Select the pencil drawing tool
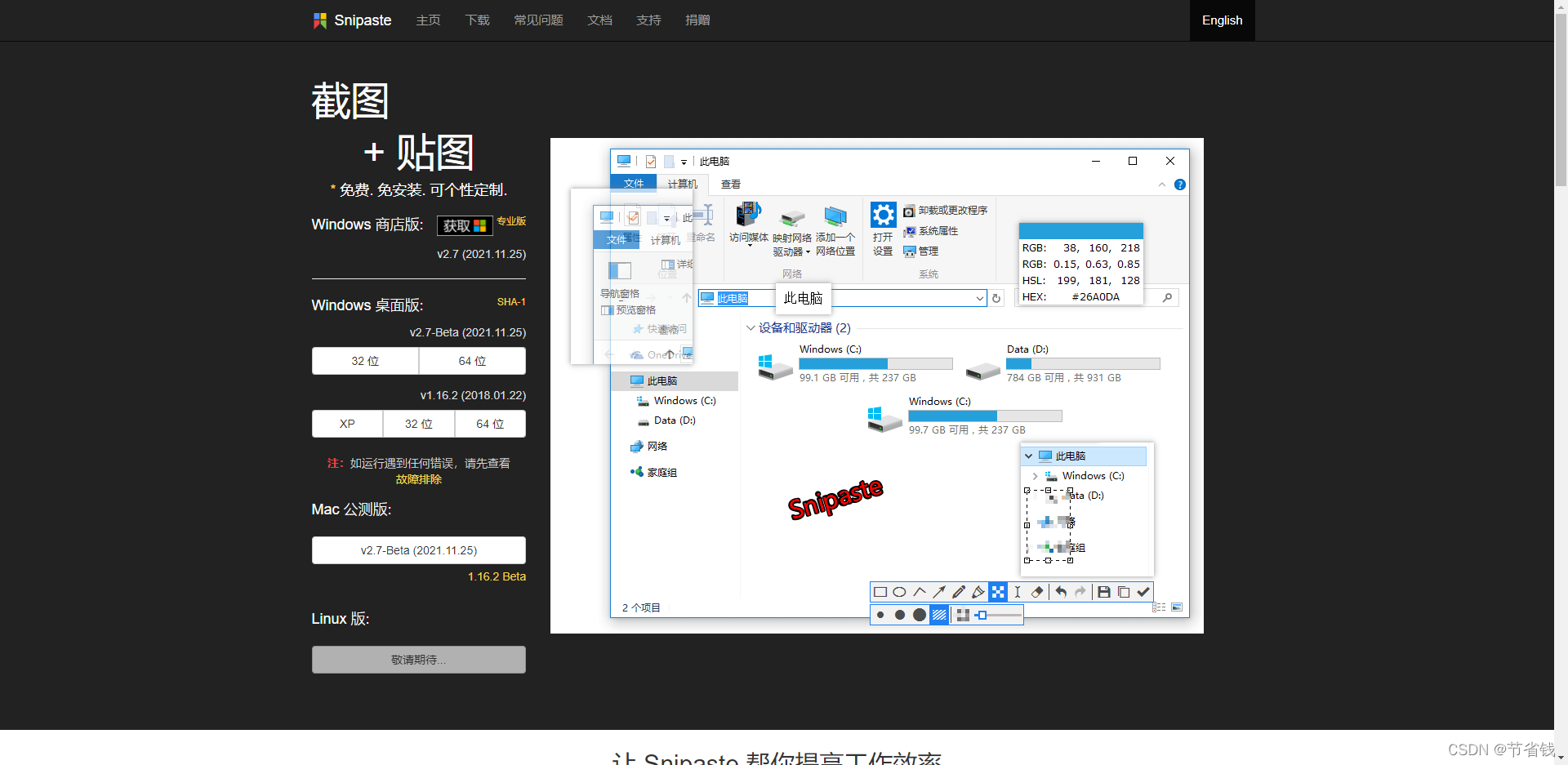The image size is (1568, 765). point(959,592)
